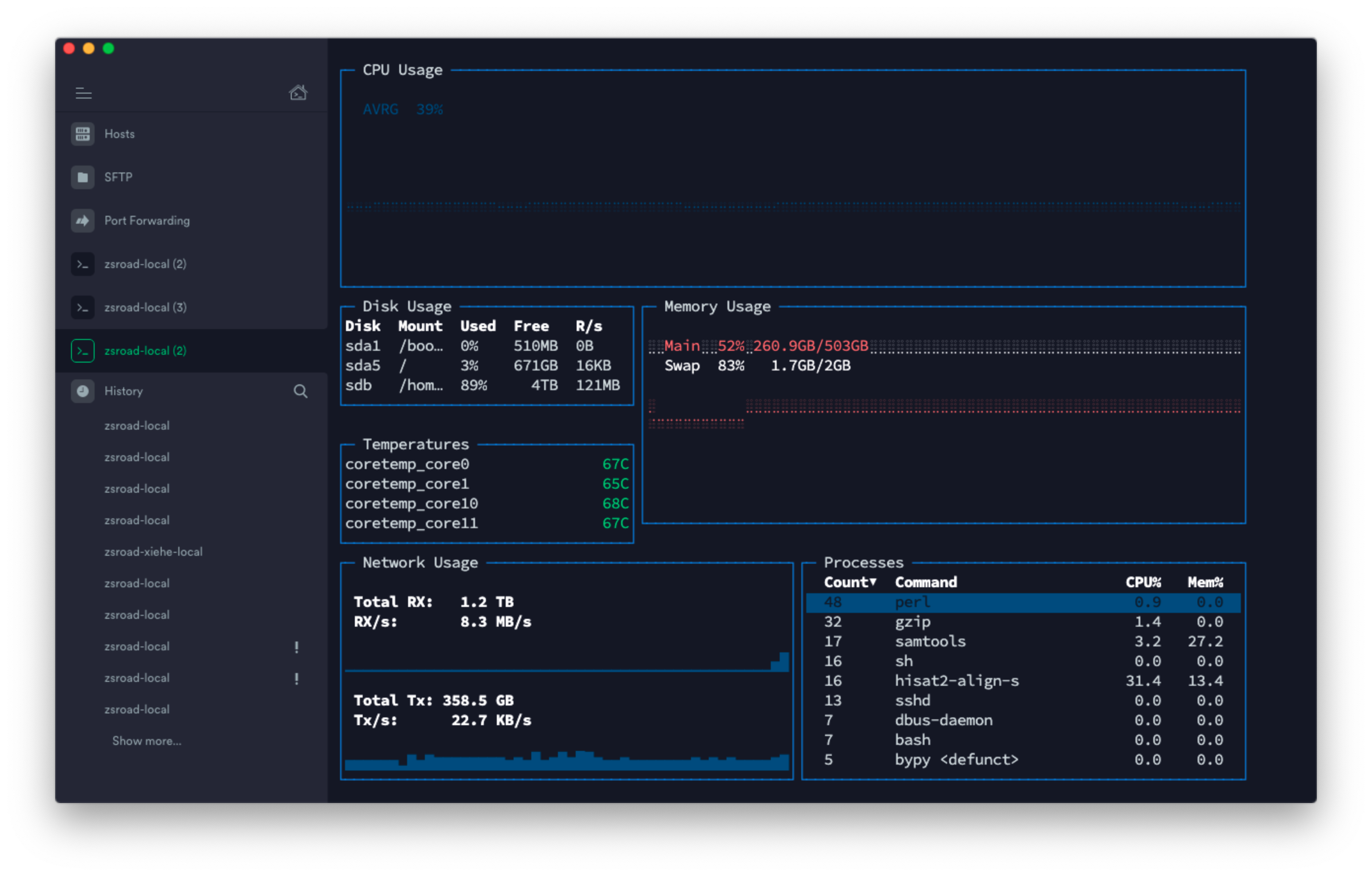The width and height of the screenshot is (1372, 876).
Task: Switch to first zsroad-local (2) terminal tab
Action: coord(145,264)
